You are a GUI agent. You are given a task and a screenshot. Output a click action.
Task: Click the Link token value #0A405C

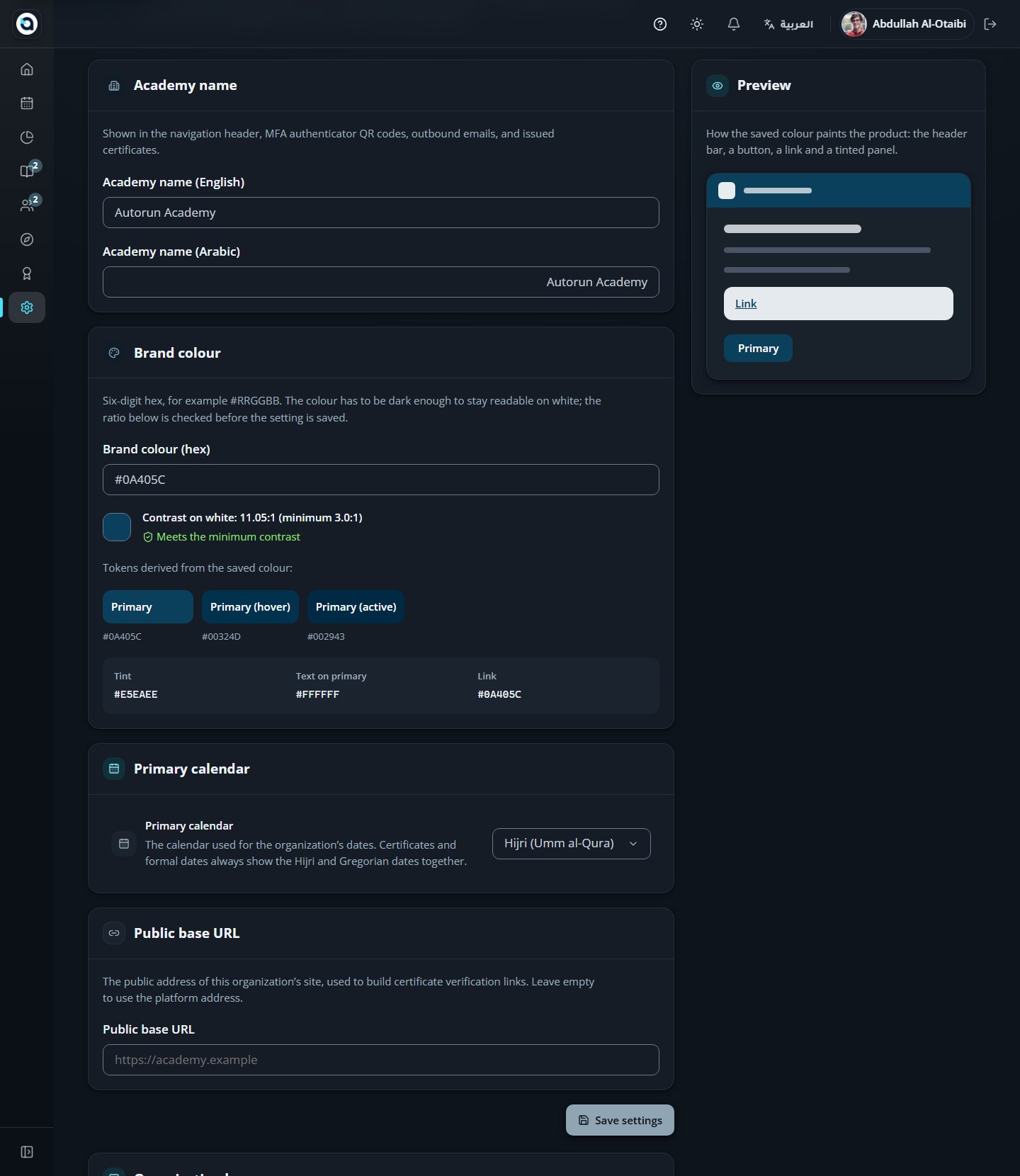tap(499, 694)
